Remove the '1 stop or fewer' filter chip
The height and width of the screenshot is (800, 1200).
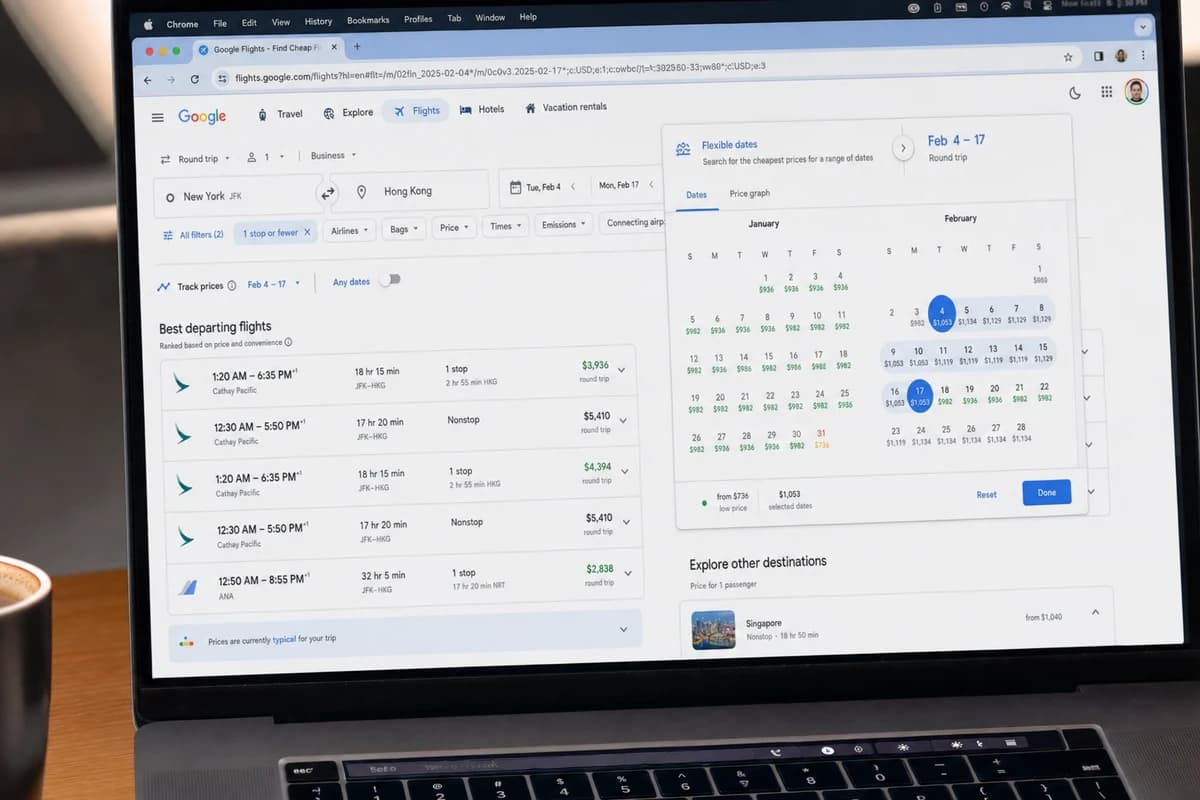(307, 232)
